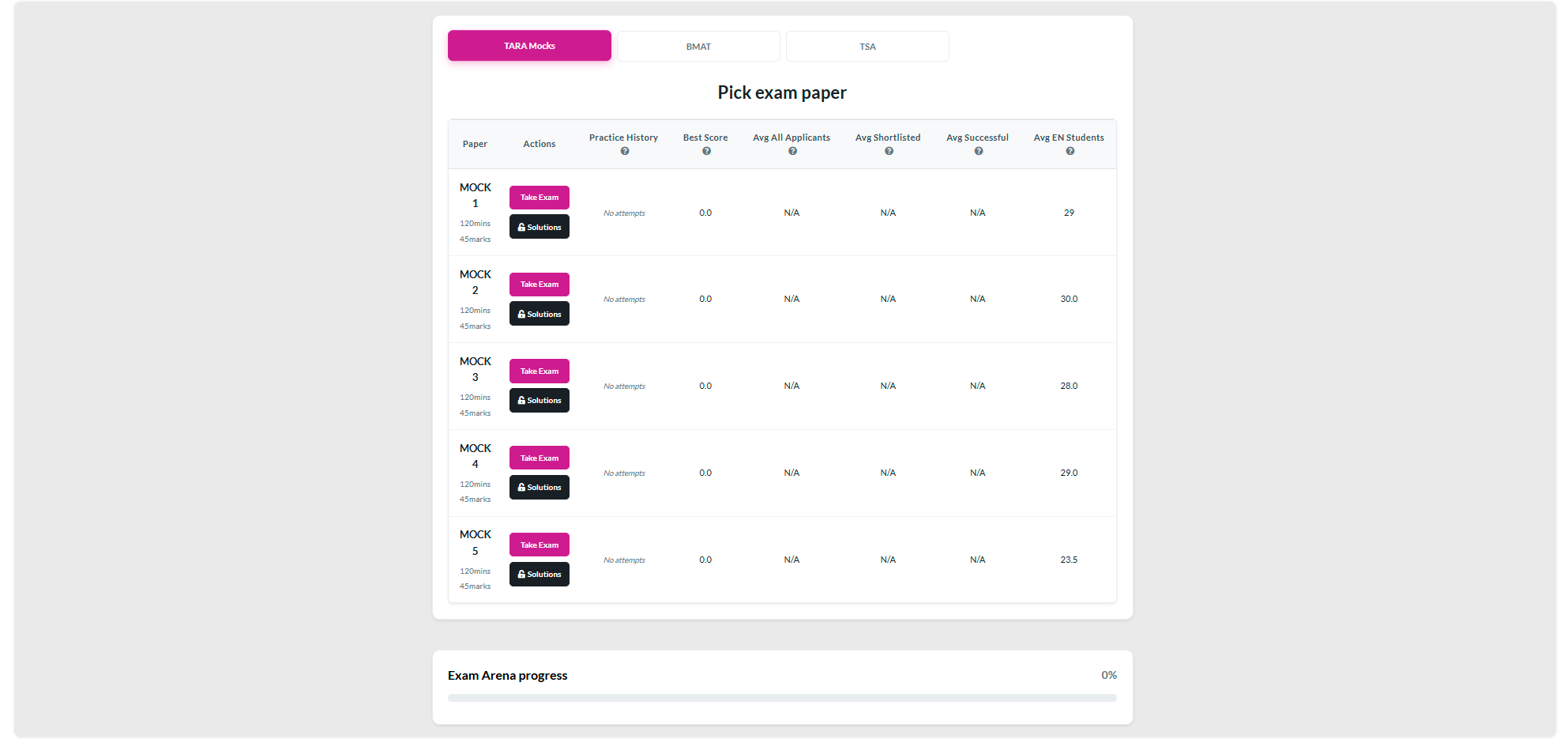Click the help icon under Practice History
Viewport: 1568px width, 739px height.
[x=624, y=151]
